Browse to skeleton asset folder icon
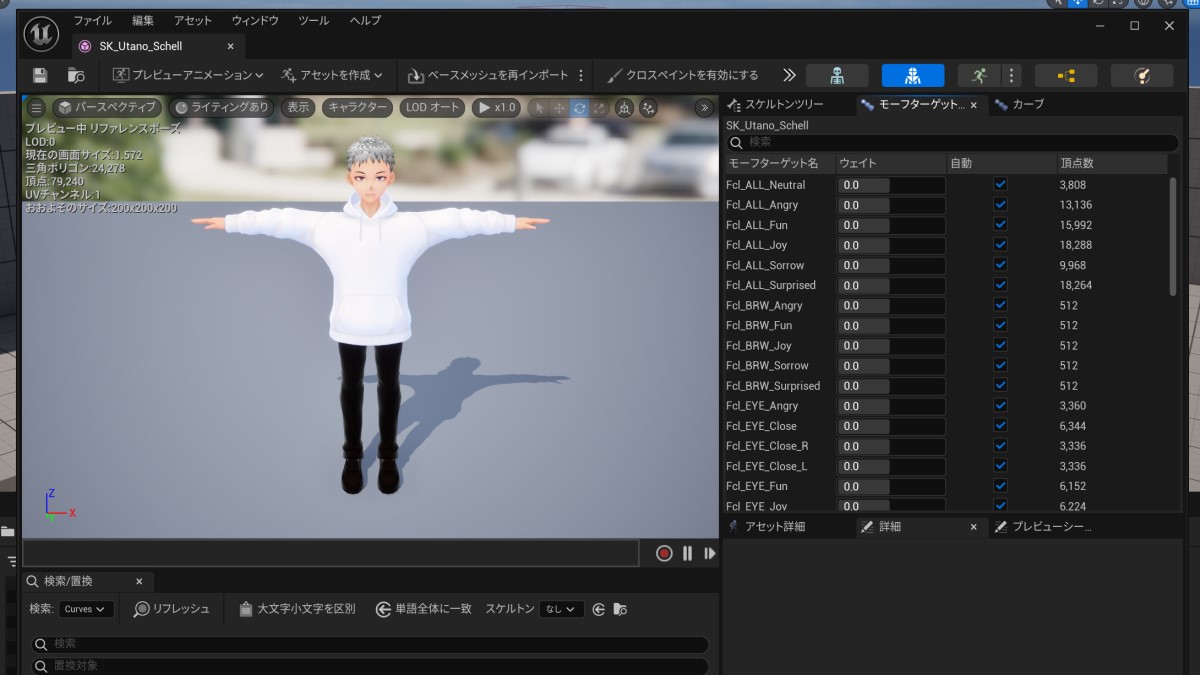 pyautogui.click(x=619, y=609)
